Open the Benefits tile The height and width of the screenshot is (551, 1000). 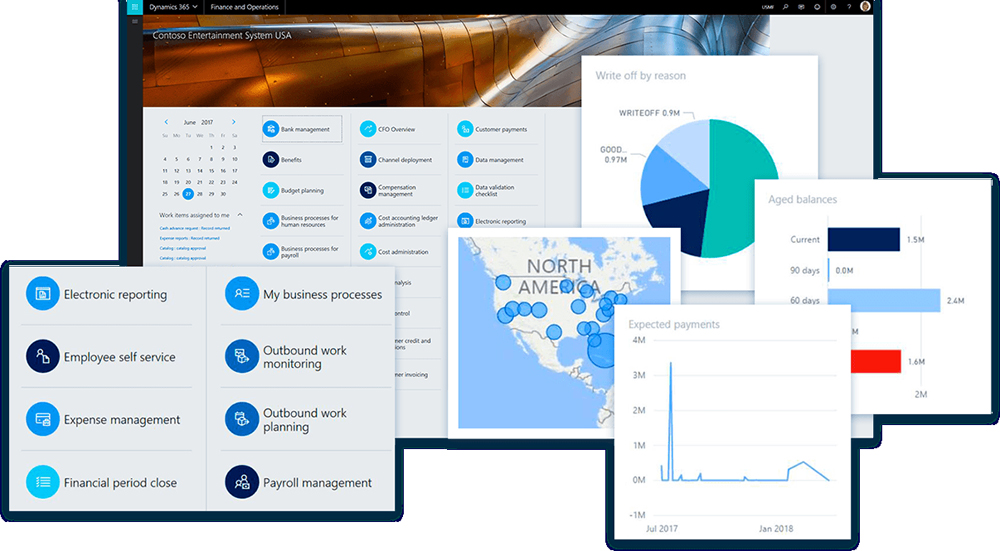coord(302,159)
